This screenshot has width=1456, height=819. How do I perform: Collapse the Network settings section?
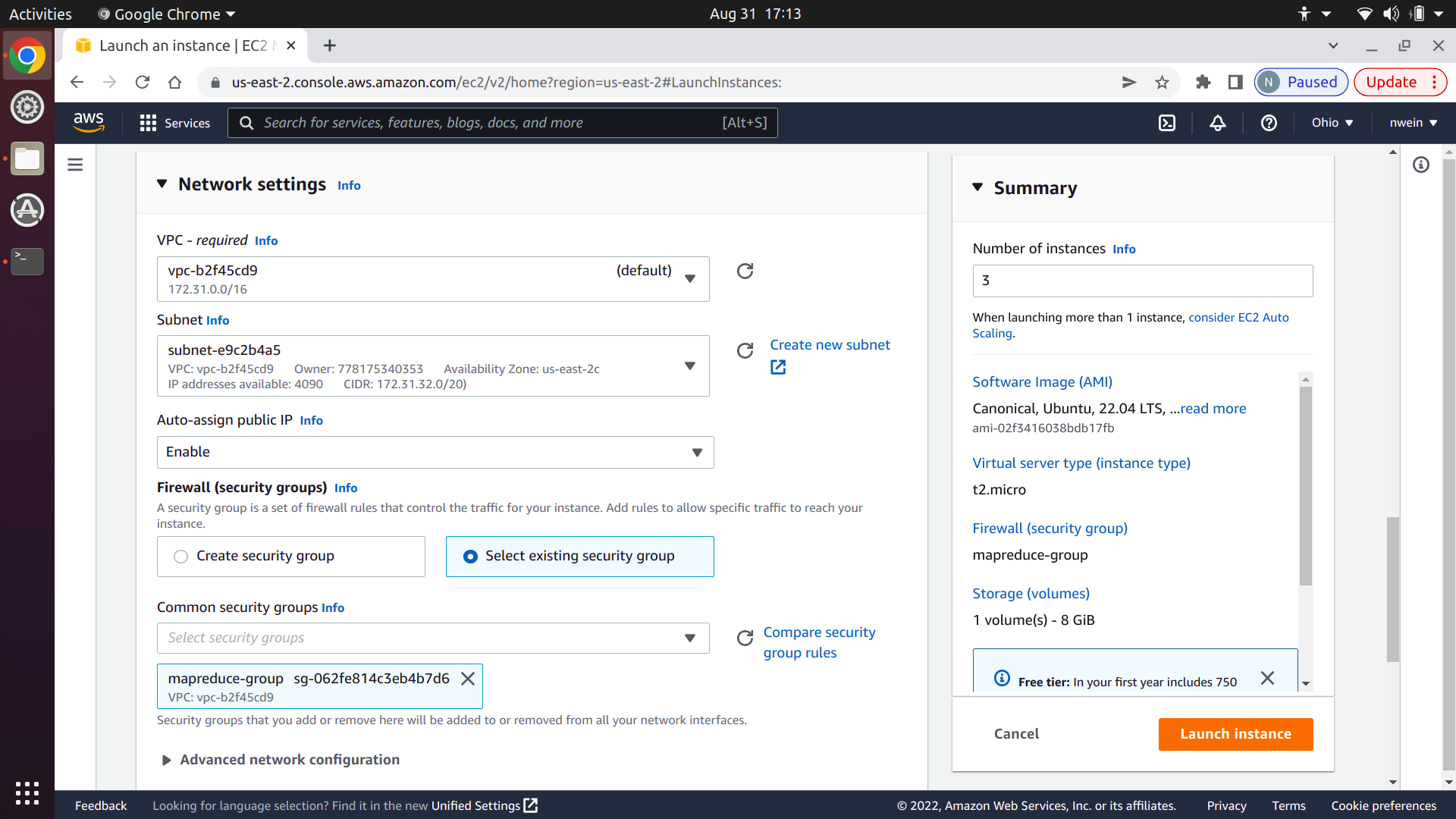point(162,184)
